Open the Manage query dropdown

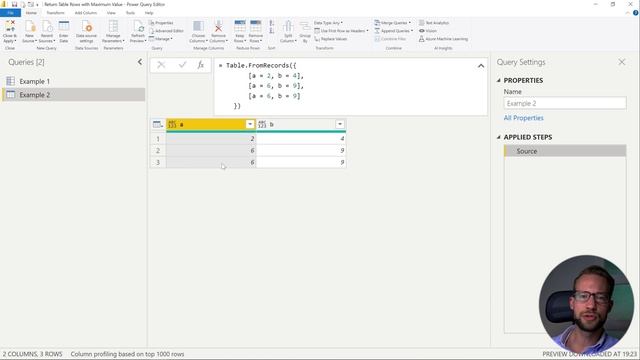click(160, 39)
